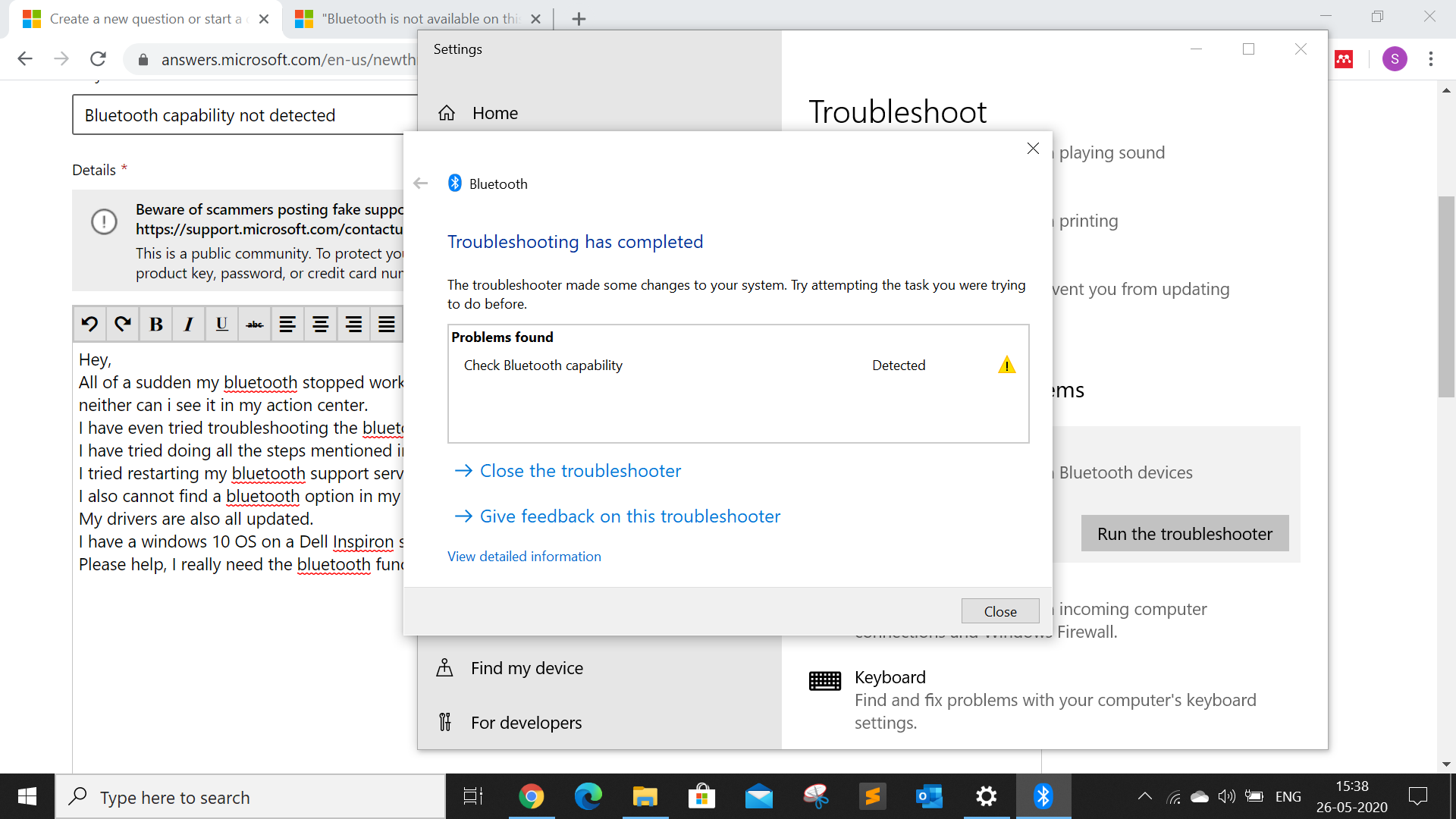Apply bold formatting
This screenshot has height=819, width=1456.
pyautogui.click(x=155, y=324)
